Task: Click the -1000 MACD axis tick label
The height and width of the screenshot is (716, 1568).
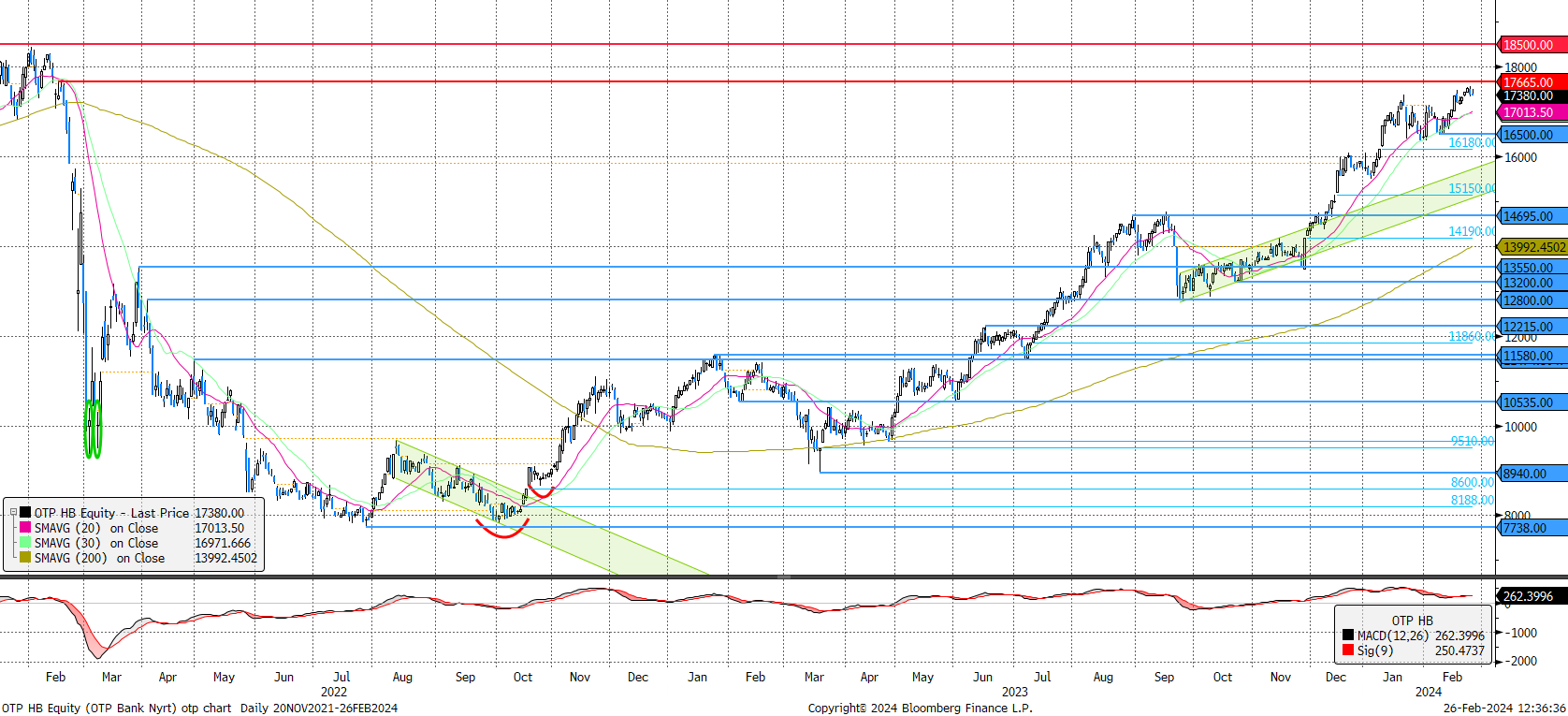Action: pos(1520,633)
